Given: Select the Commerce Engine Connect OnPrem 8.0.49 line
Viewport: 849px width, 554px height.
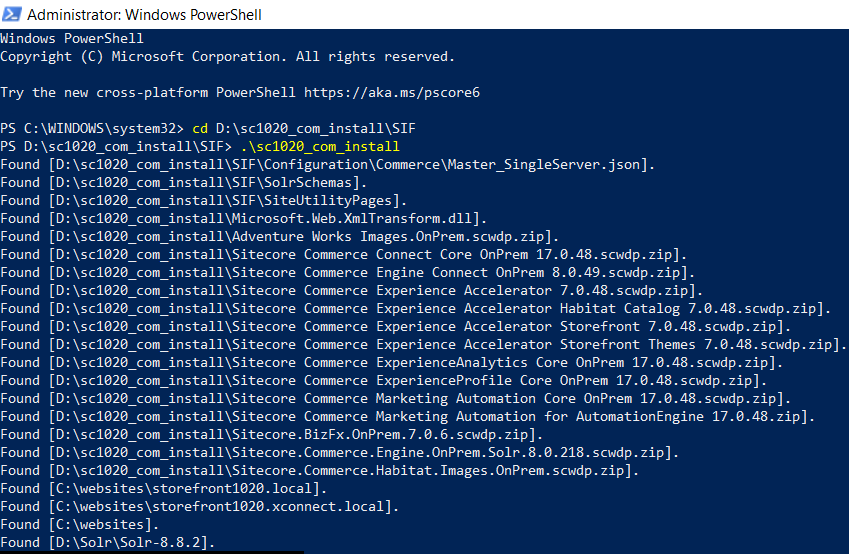Looking at the screenshot, I should pos(348,272).
